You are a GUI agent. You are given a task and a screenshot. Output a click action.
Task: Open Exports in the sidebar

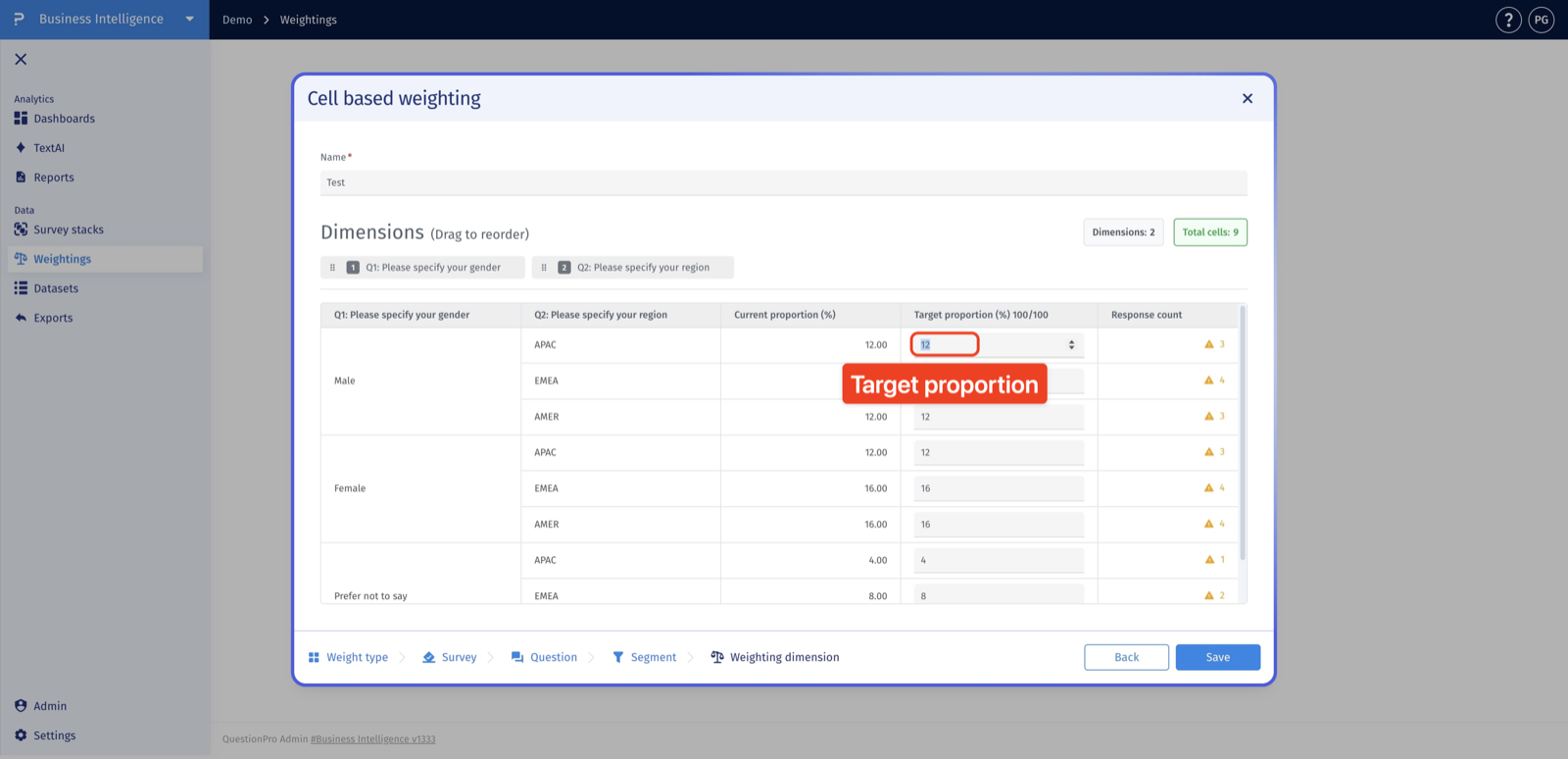53,318
